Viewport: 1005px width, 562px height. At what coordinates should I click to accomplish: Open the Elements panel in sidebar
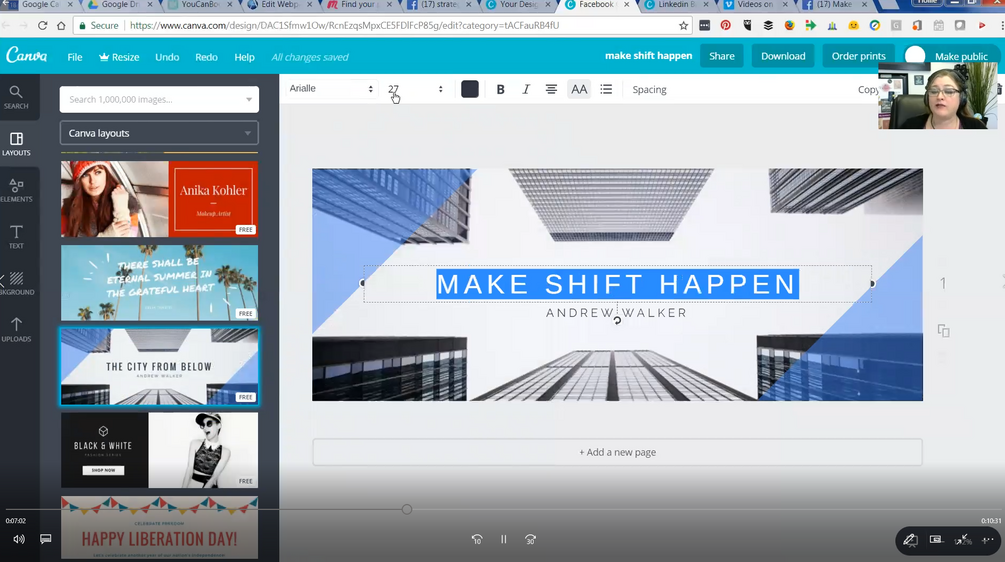coord(16,190)
